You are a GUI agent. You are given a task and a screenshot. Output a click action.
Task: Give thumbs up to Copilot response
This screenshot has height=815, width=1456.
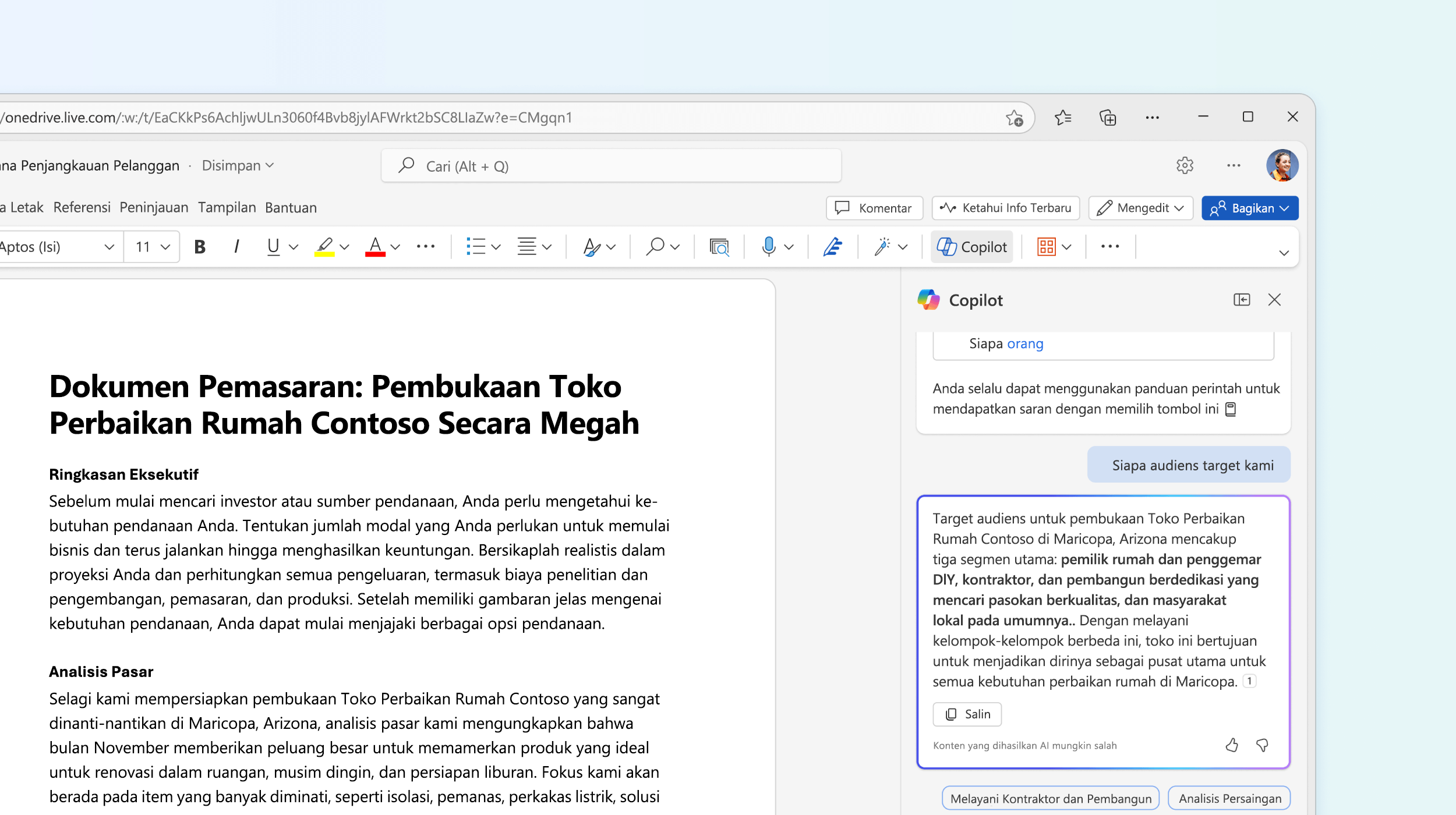pyautogui.click(x=1232, y=745)
